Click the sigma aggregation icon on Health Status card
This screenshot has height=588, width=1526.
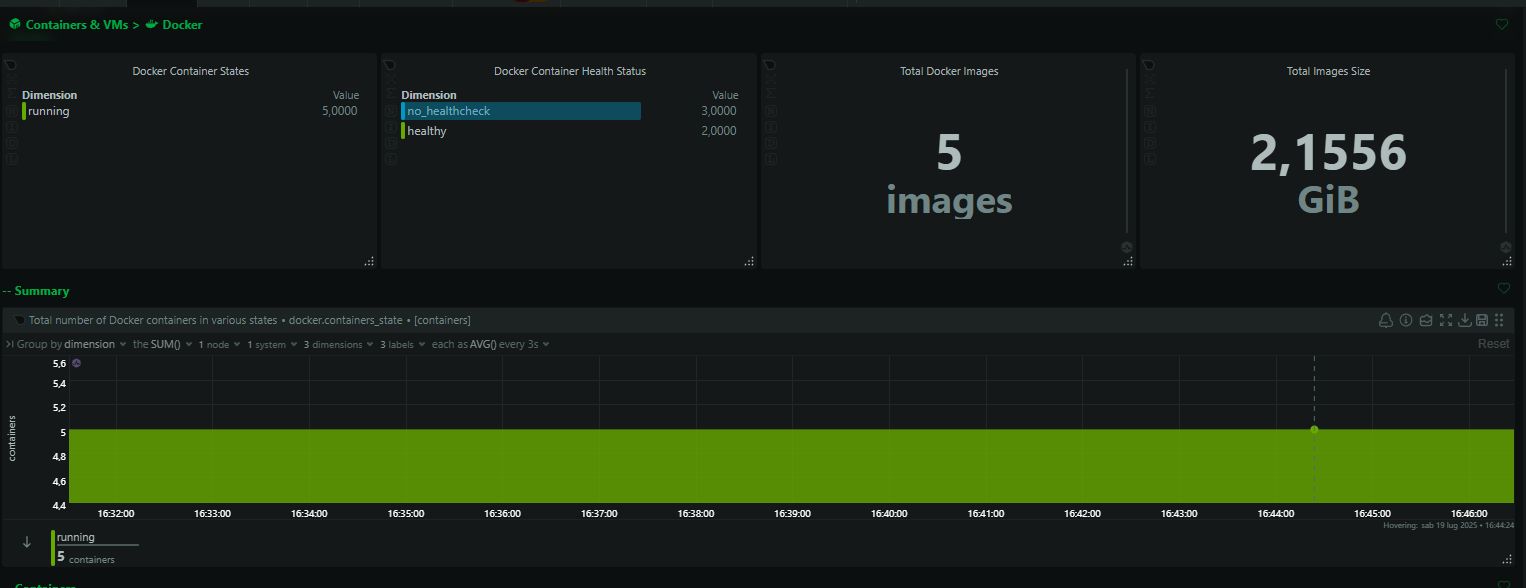[391, 94]
